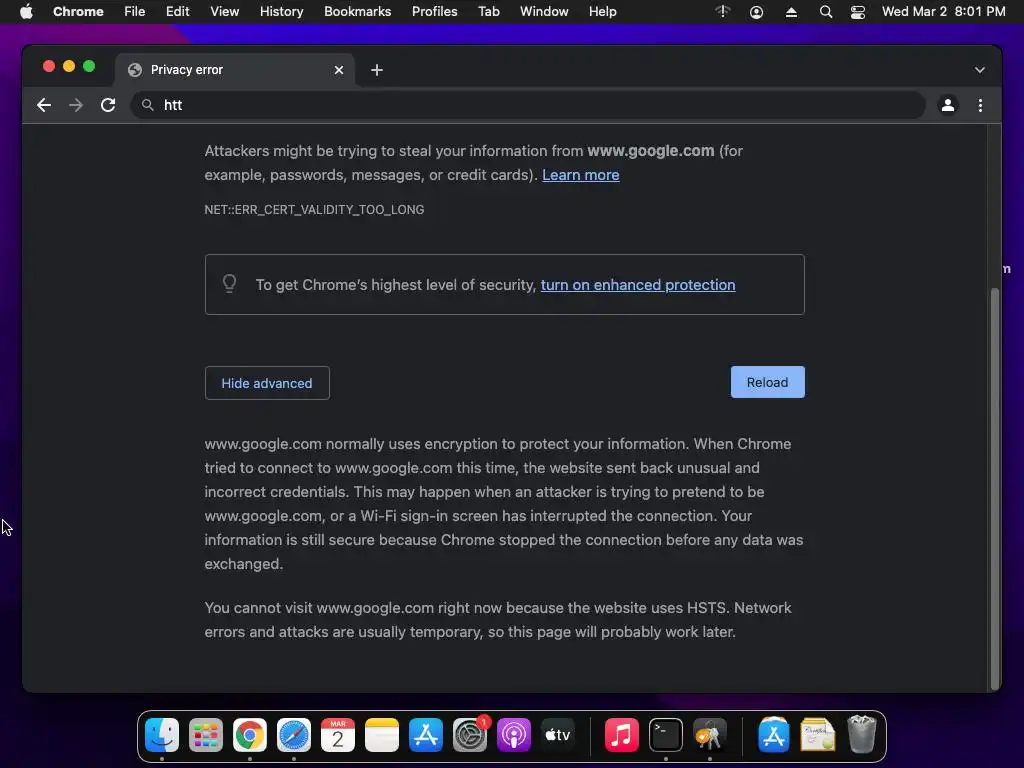Click the Hide advanced button
The width and height of the screenshot is (1024, 768).
267,383
